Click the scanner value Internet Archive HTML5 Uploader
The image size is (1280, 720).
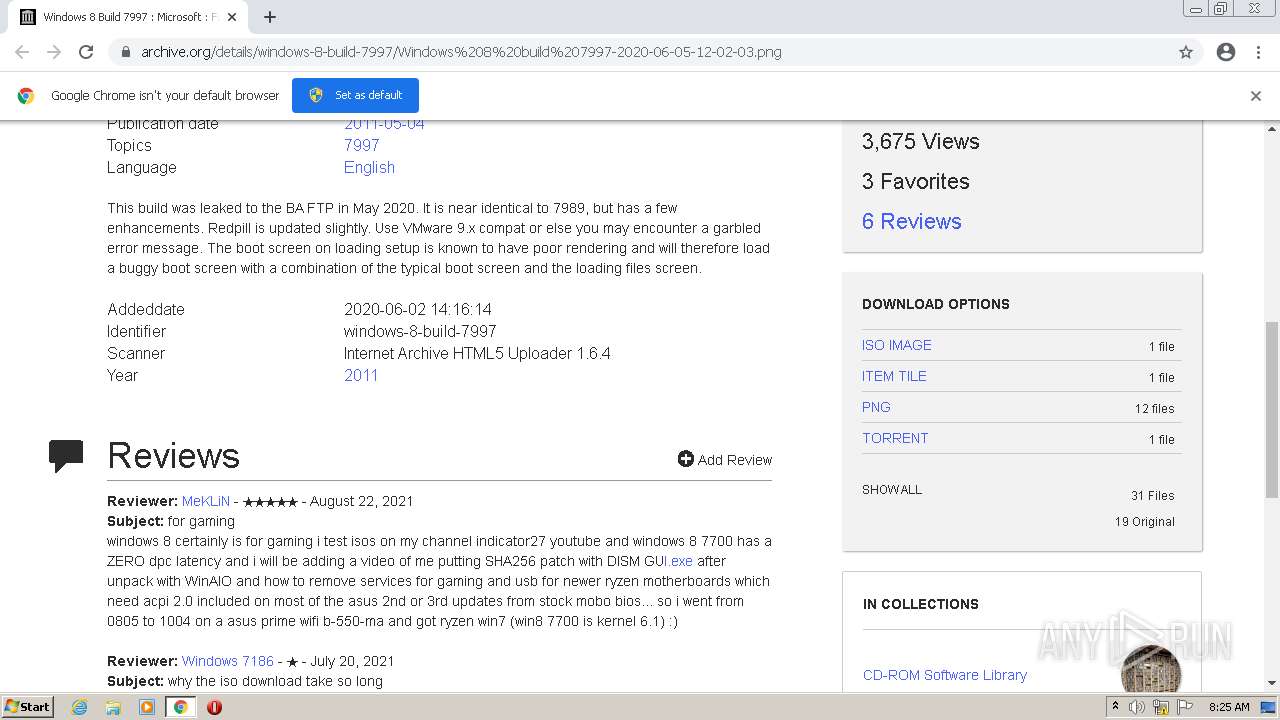(x=477, y=353)
